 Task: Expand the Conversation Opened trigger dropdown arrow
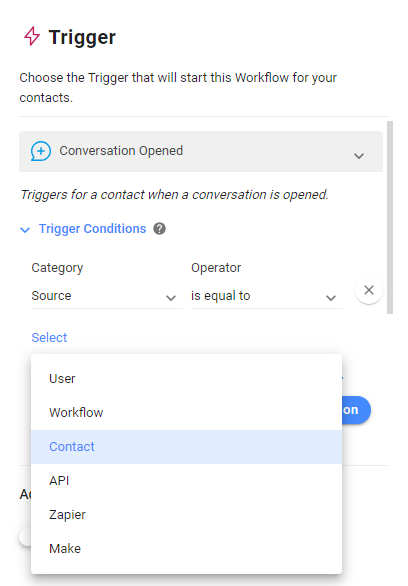pyautogui.click(x=359, y=156)
